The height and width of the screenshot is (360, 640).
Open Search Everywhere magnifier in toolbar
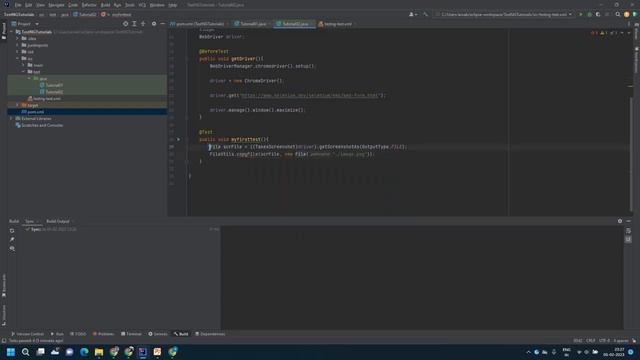coord(618,14)
